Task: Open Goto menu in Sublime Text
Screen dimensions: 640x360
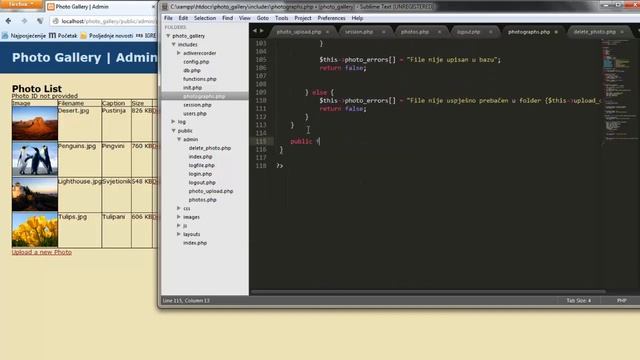Action: click(x=262, y=18)
